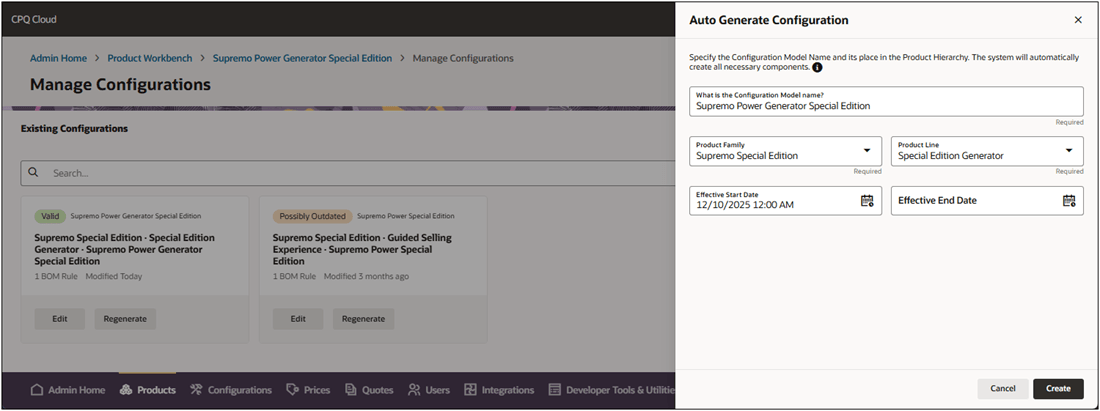Click the CPQ Cloud header title
The height and width of the screenshot is (411, 1100).
pyautogui.click(x=34, y=20)
